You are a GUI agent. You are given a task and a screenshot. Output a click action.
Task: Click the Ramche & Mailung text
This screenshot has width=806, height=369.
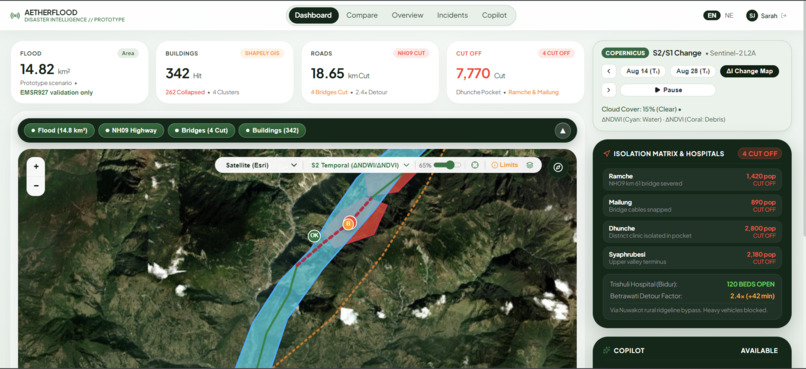coord(534,93)
